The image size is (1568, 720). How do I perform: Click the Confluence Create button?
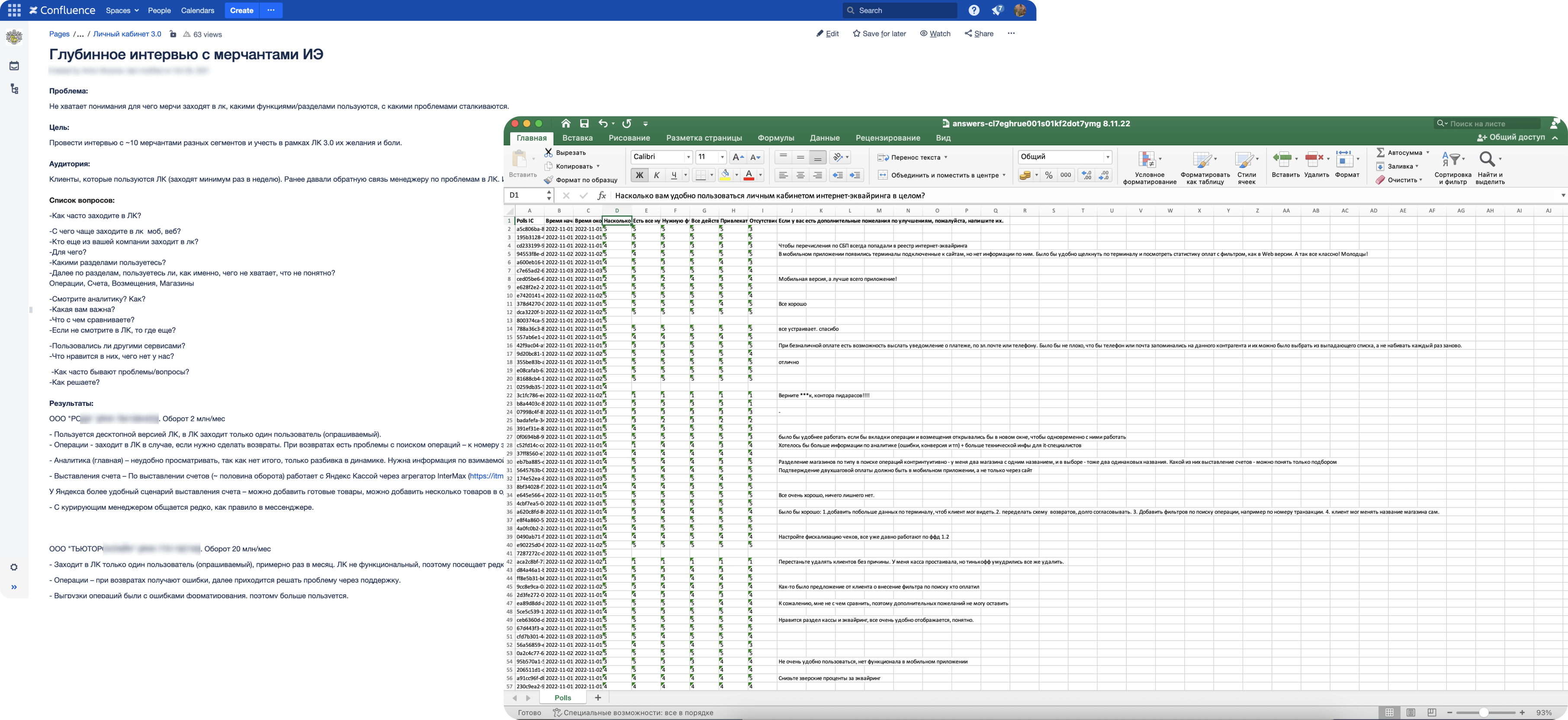click(242, 10)
